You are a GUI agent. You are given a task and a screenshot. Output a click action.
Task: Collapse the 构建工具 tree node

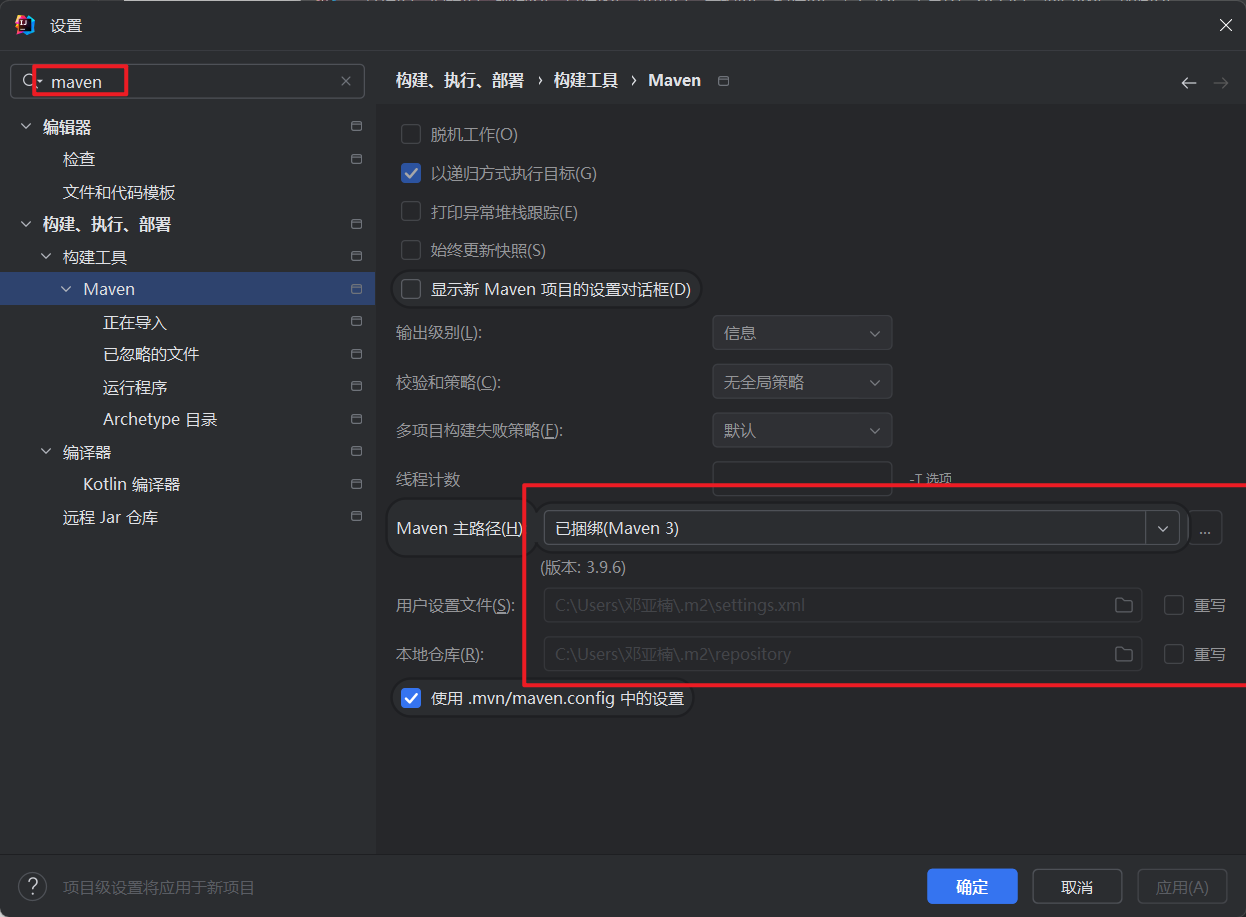(x=46, y=257)
